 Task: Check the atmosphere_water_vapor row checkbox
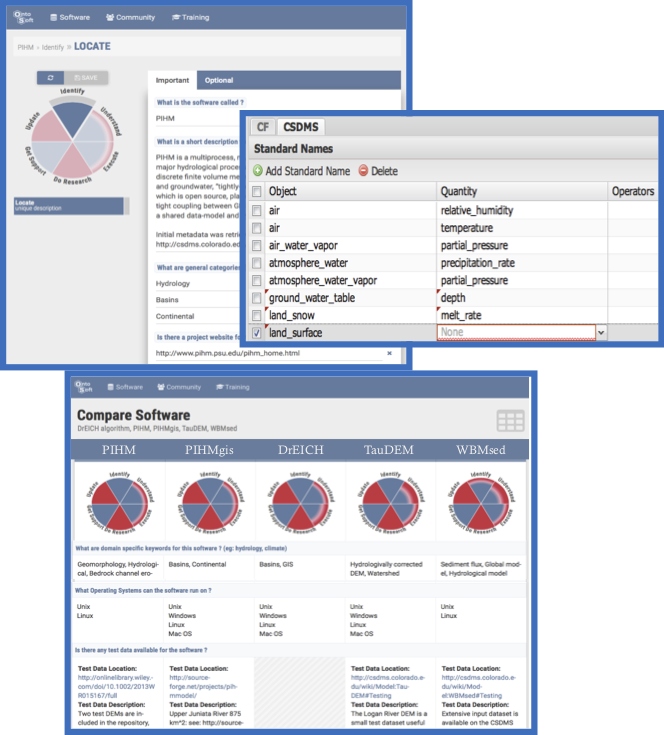point(257,280)
